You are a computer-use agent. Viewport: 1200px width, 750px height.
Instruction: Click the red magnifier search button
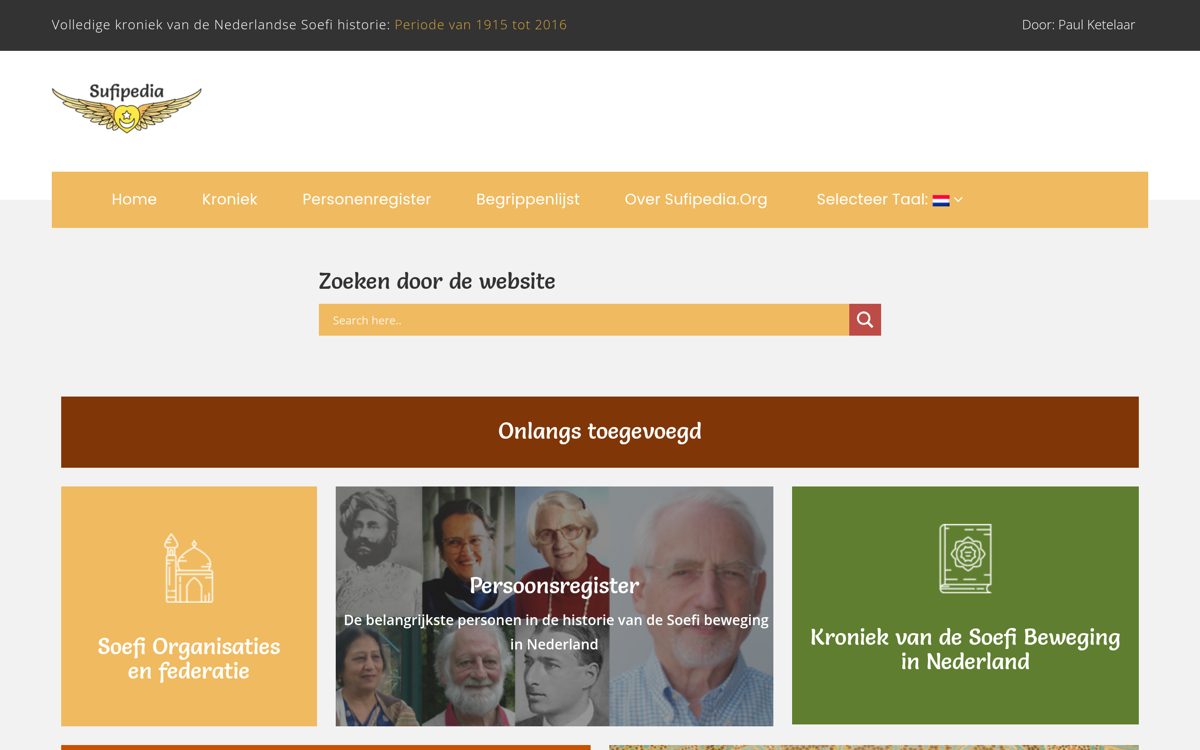click(x=865, y=320)
